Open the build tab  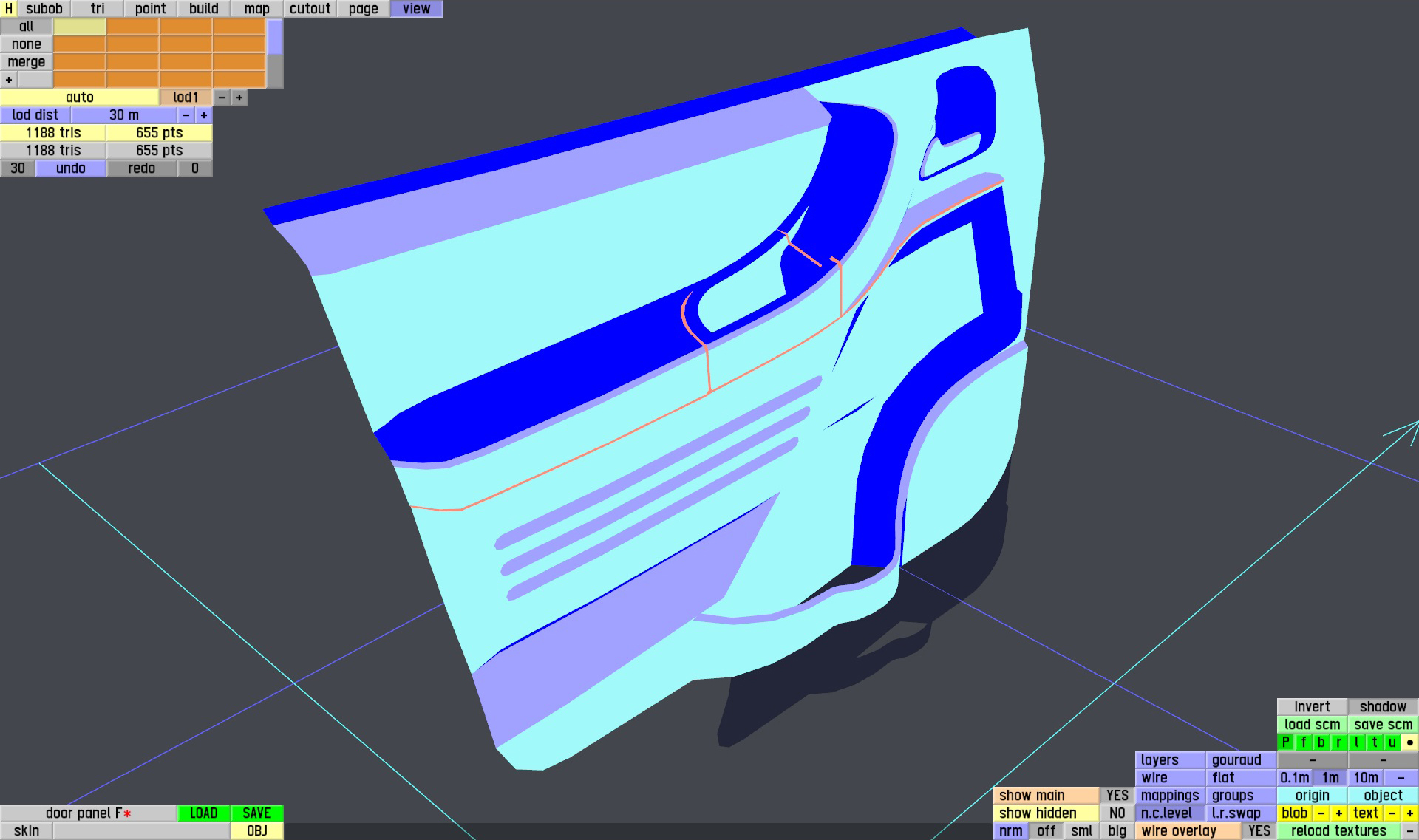pos(203,9)
